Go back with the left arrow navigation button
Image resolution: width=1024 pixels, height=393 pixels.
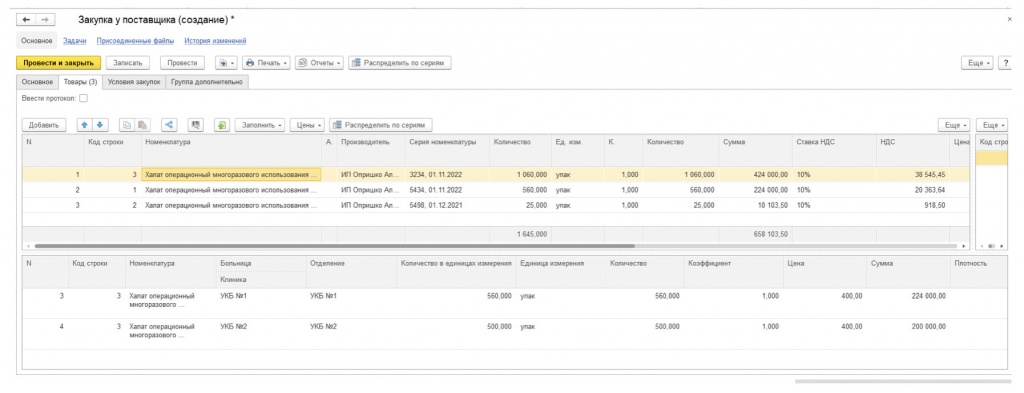26,20
